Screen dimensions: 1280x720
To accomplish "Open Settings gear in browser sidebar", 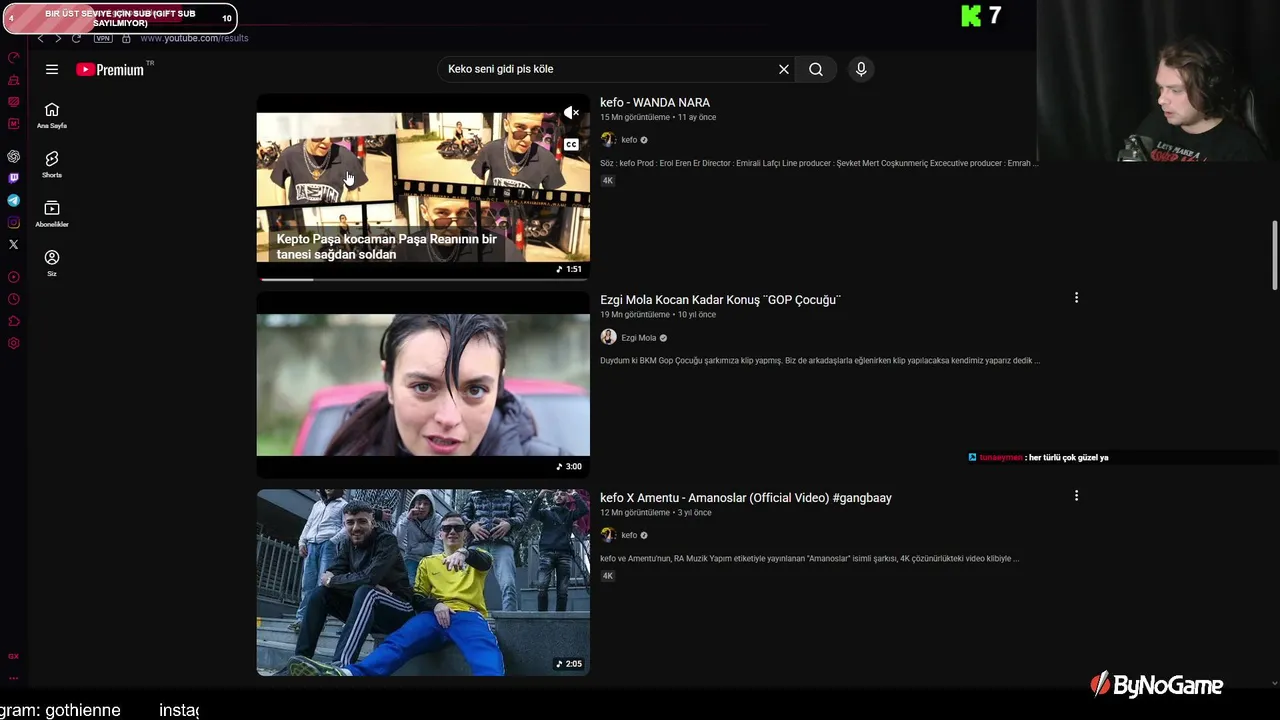I will coord(14,343).
